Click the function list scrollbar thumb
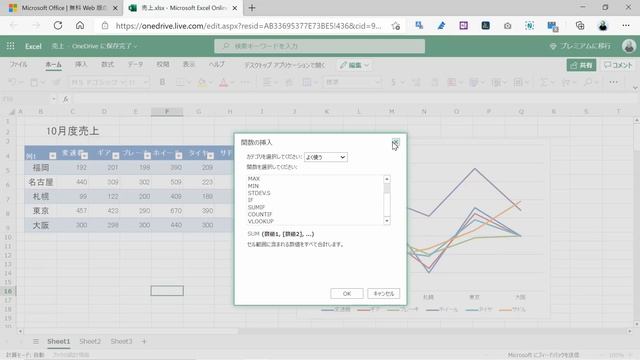Screen dimensions: 640x360 click(387, 188)
